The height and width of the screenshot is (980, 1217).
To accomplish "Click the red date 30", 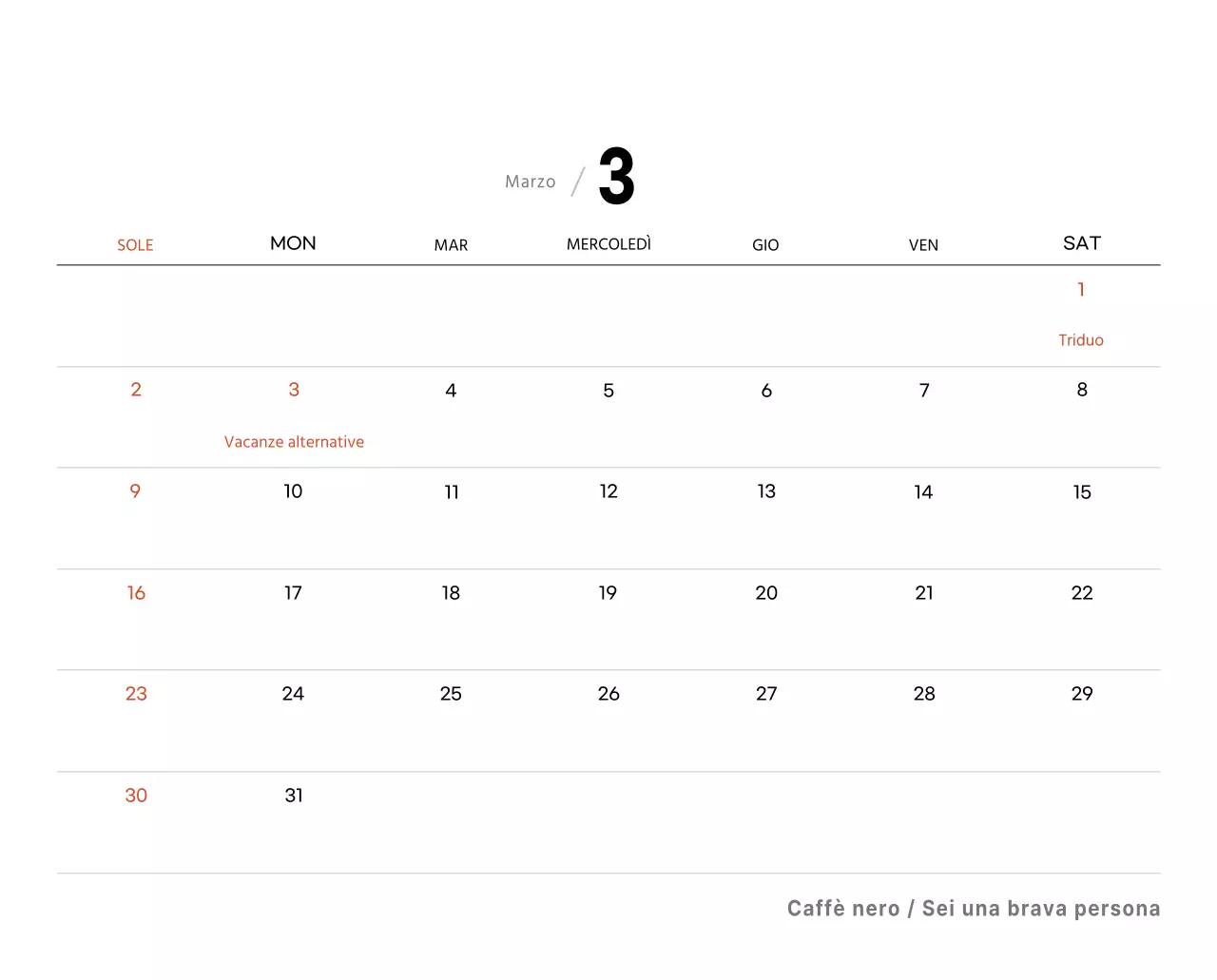I will tap(136, 796).
